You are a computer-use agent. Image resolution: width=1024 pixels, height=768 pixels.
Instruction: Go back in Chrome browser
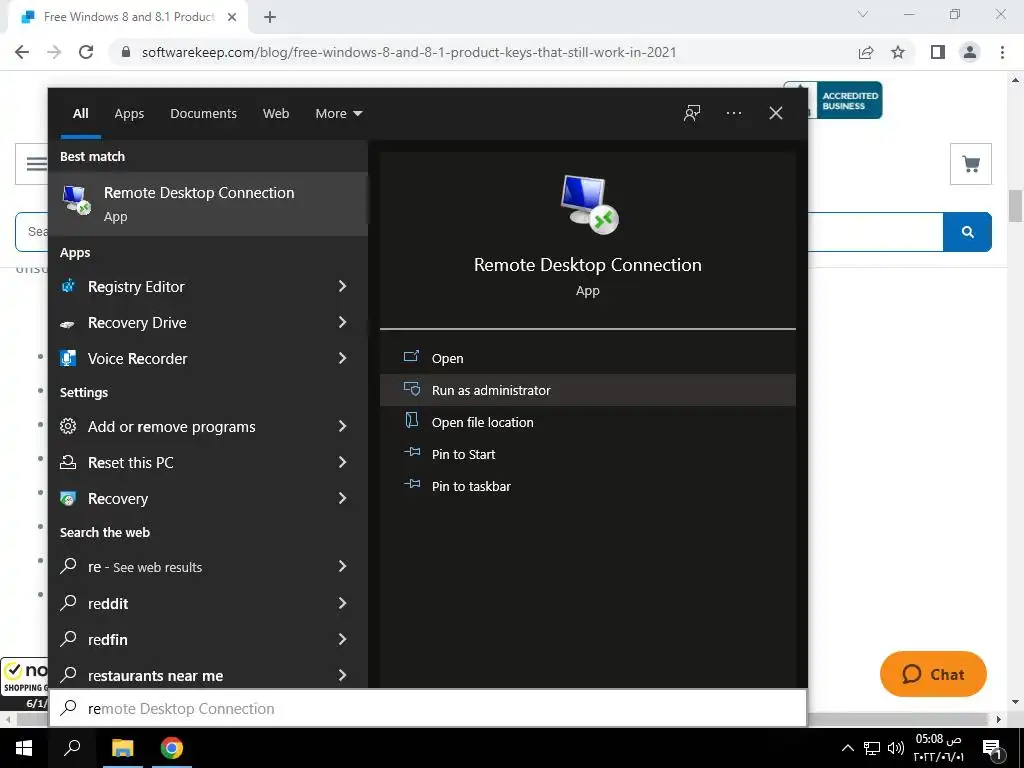[x=22, y=52]
